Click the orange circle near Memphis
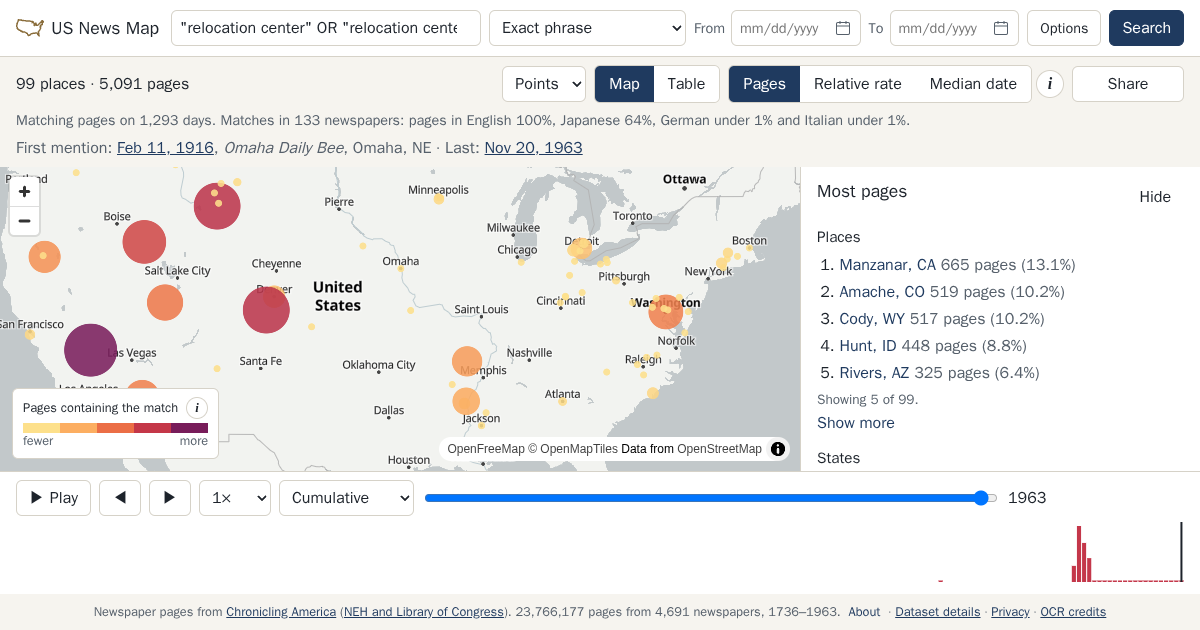Viewport: 1200px width, 630px height. pos(467,362)
